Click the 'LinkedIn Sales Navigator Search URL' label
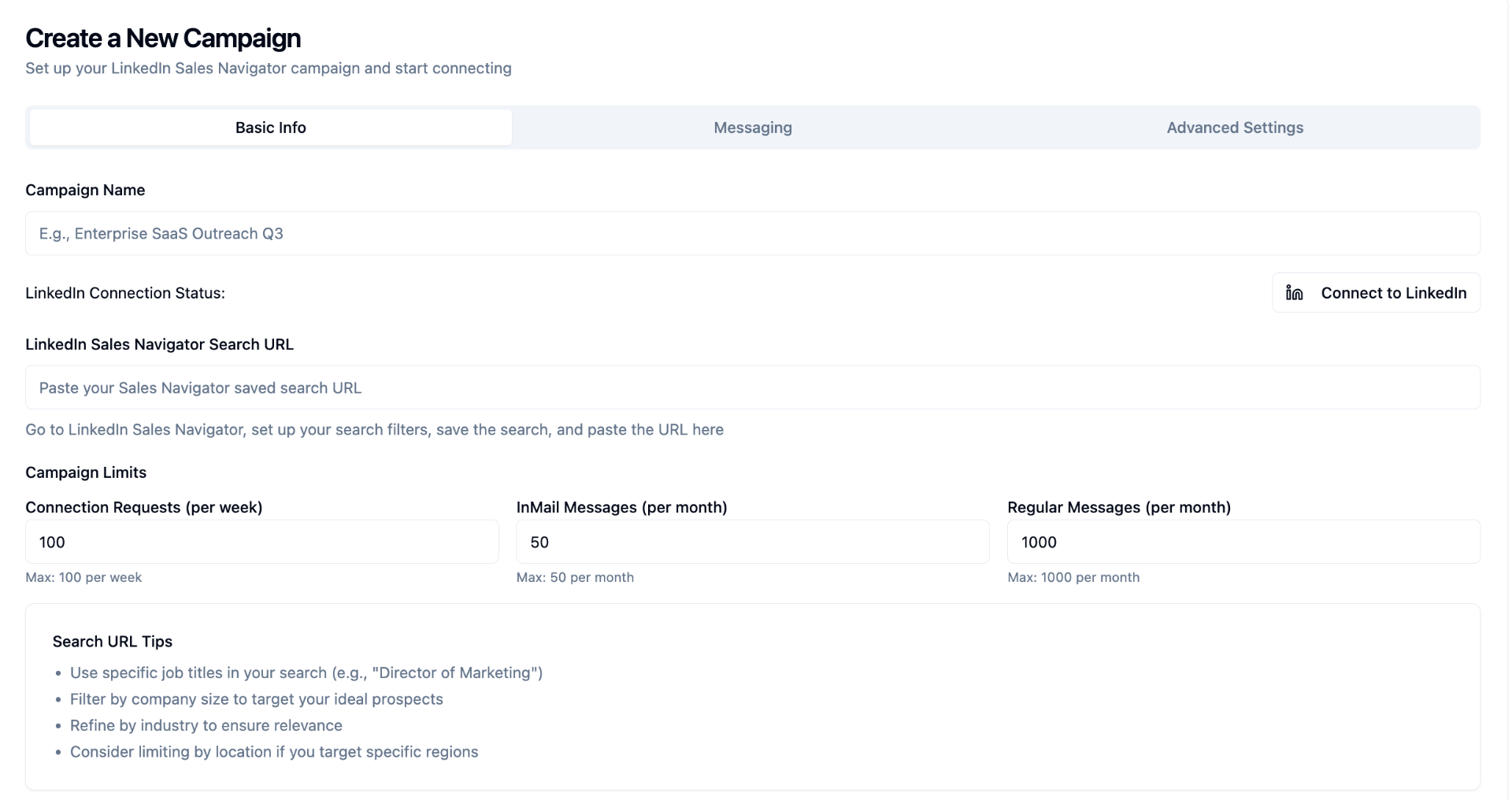This screenshot has height=800, width=1512. click(x=159, y=344)
